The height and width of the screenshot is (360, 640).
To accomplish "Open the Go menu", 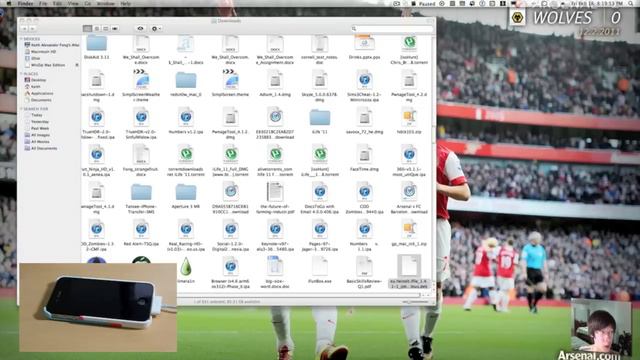I will click(88, 3).
